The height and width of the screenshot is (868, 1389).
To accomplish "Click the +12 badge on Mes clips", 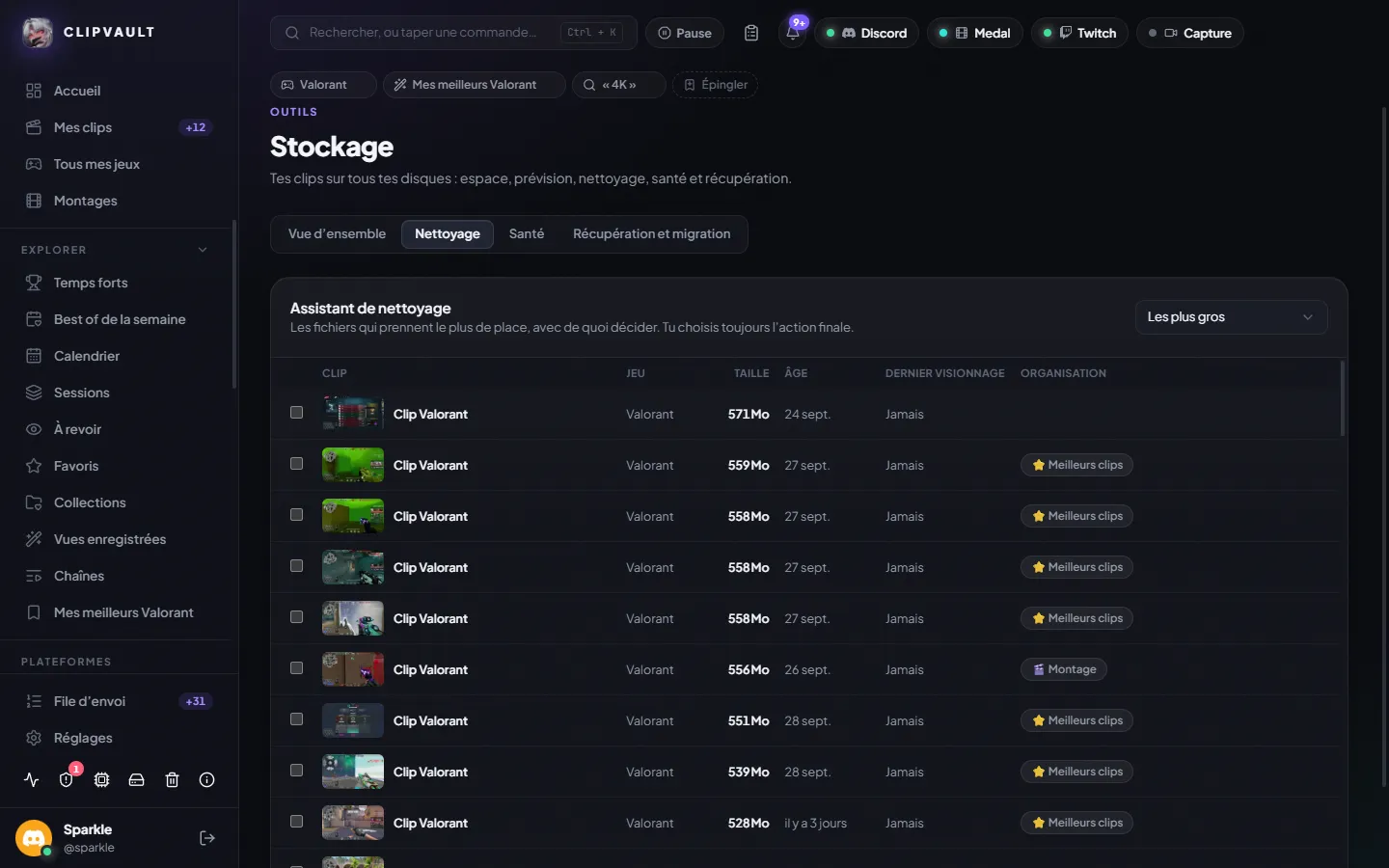I will (x=196, y=127).
